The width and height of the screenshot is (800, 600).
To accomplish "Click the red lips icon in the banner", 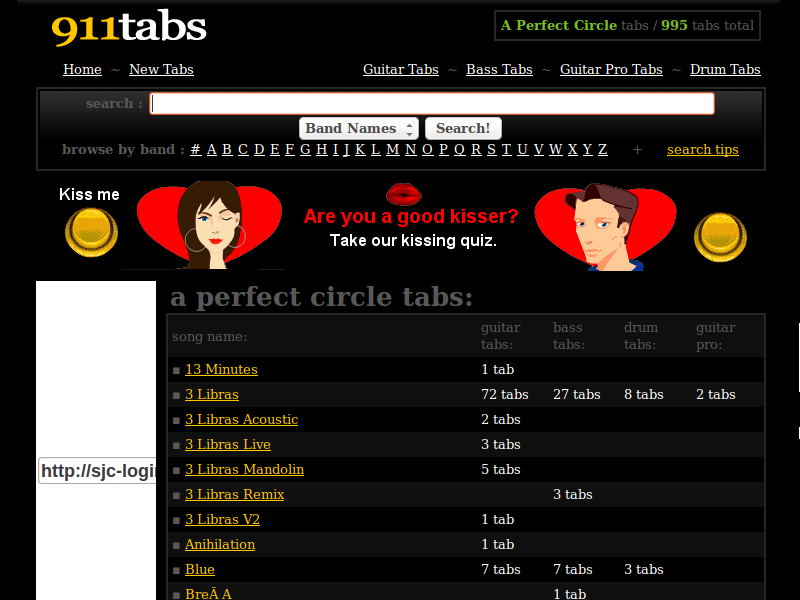I will click(403, 194).
